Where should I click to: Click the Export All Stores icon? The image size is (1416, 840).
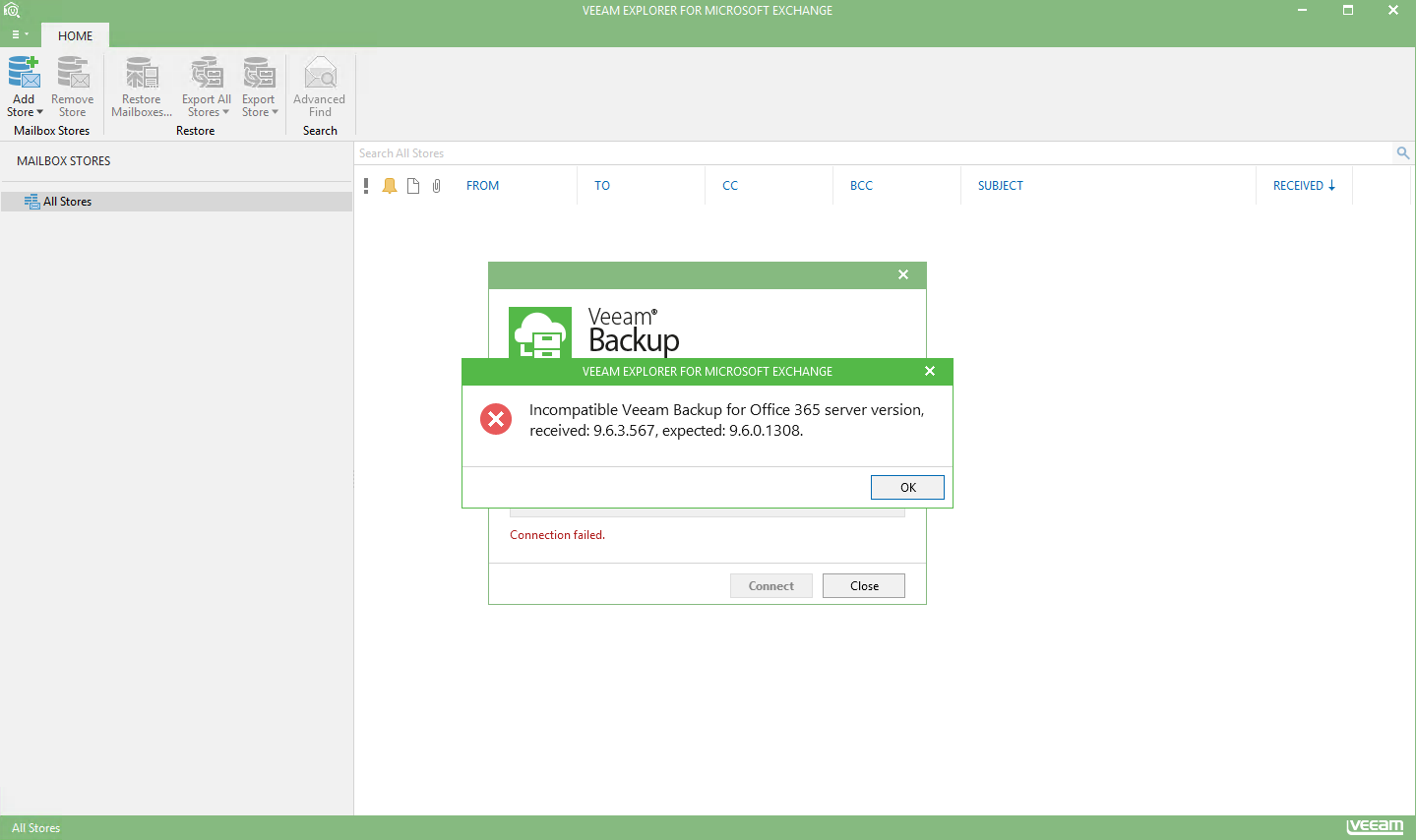point(207,73)
